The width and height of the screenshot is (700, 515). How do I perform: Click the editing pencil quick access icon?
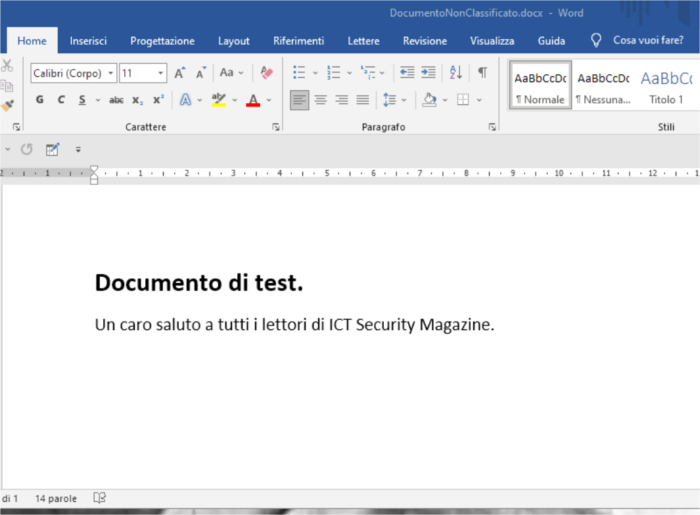point(52,149)
